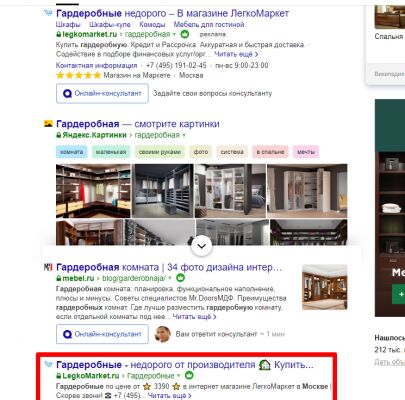Click the consultant avatar photo

coord(163,334)
